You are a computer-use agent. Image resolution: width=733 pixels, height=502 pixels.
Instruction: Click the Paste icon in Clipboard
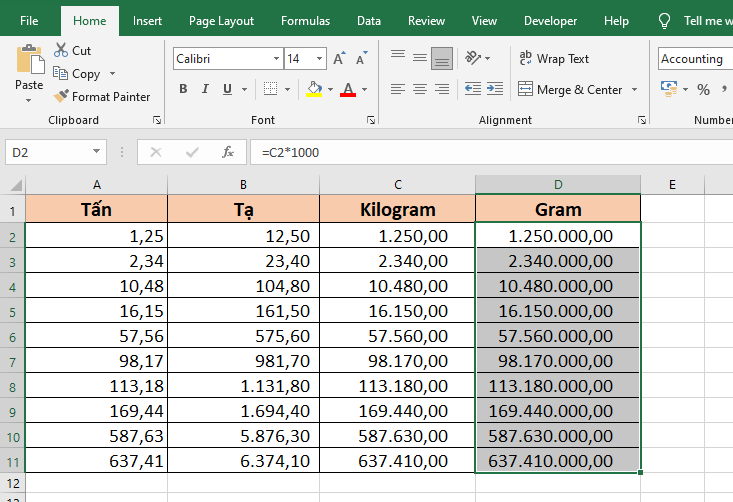29,62
